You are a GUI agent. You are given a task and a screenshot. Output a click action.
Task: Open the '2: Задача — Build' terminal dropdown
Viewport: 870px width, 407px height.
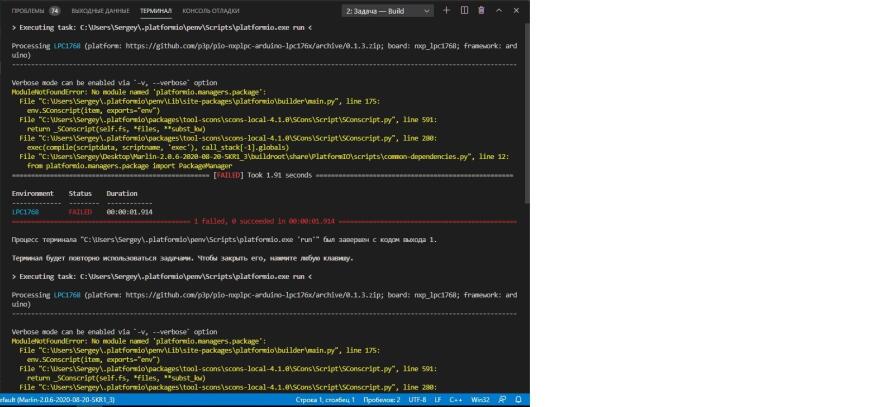pyautogui.click(x=387, y=11)
